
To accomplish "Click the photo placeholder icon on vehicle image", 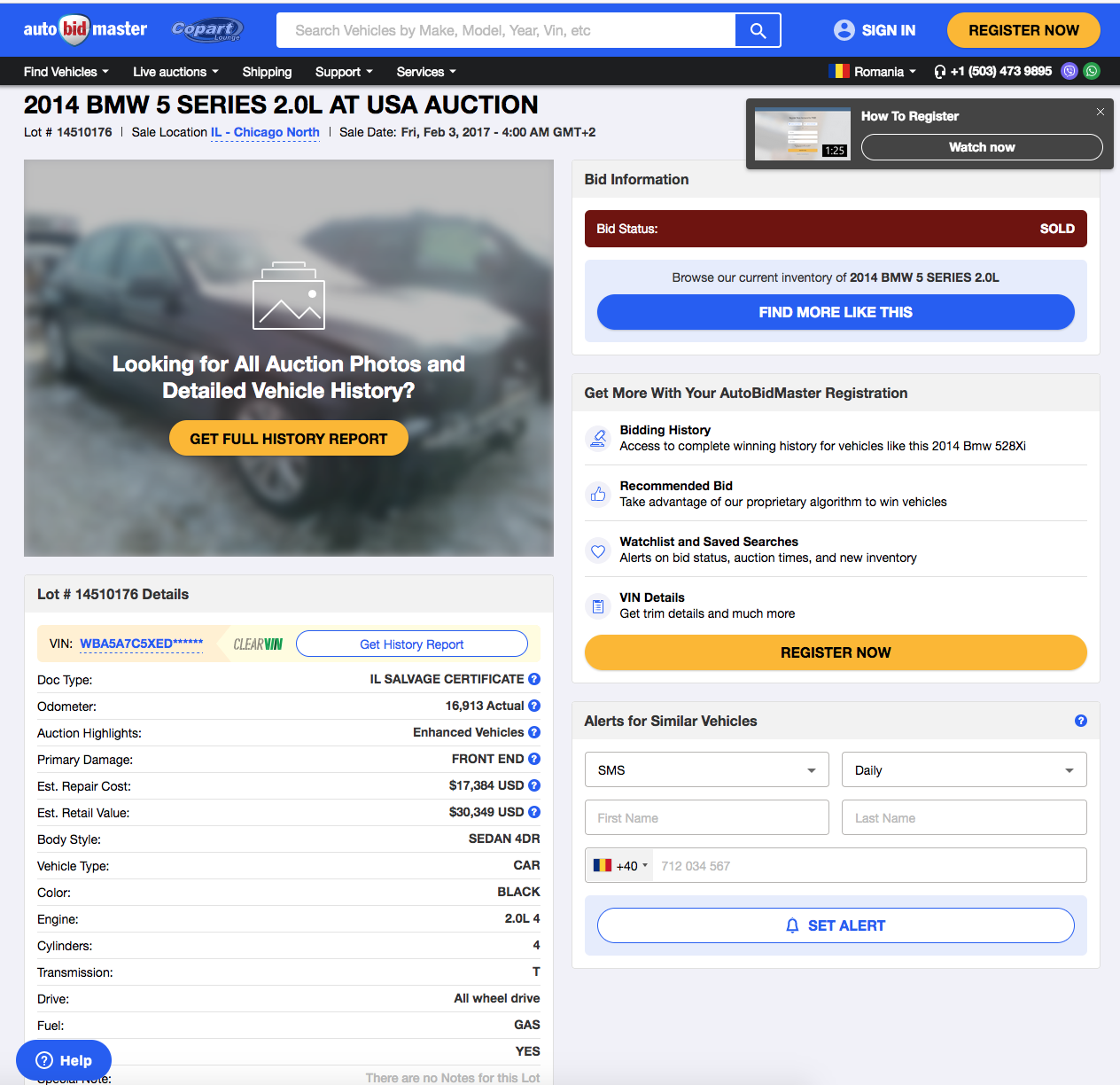I will (289, 296).
